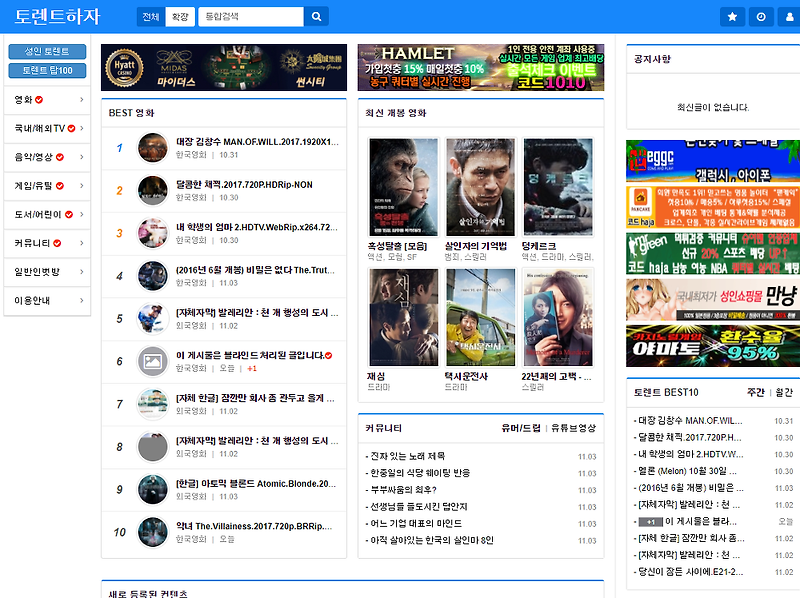
Task: Click the 토렌트하자 site logo
Action: [57, 16]
